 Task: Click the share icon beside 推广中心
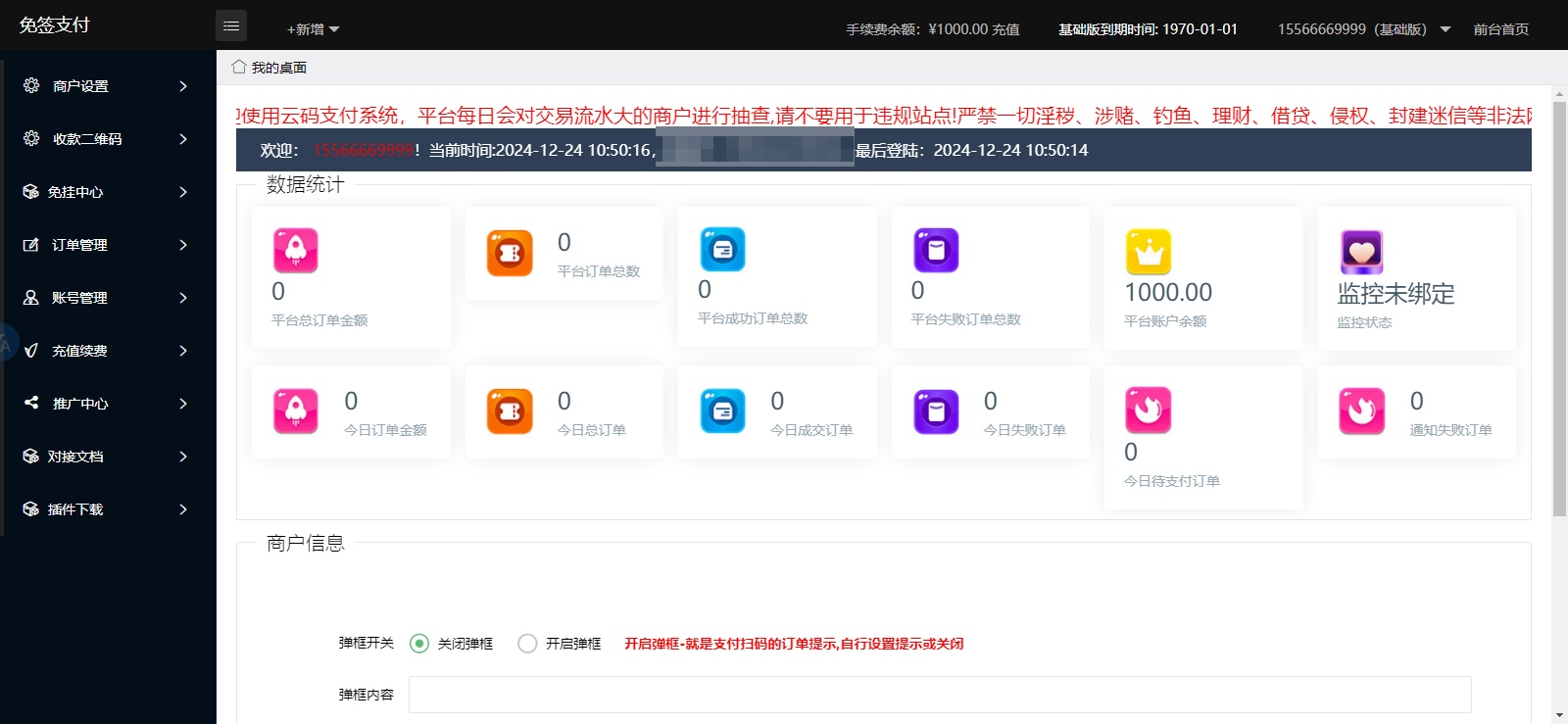pyautogui.click(x=31, y=403)
